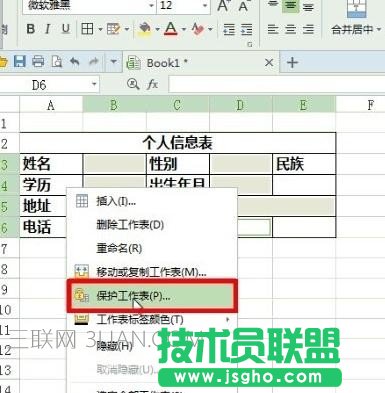Center text horizontally
385x393 pixels.
[291, 29]
